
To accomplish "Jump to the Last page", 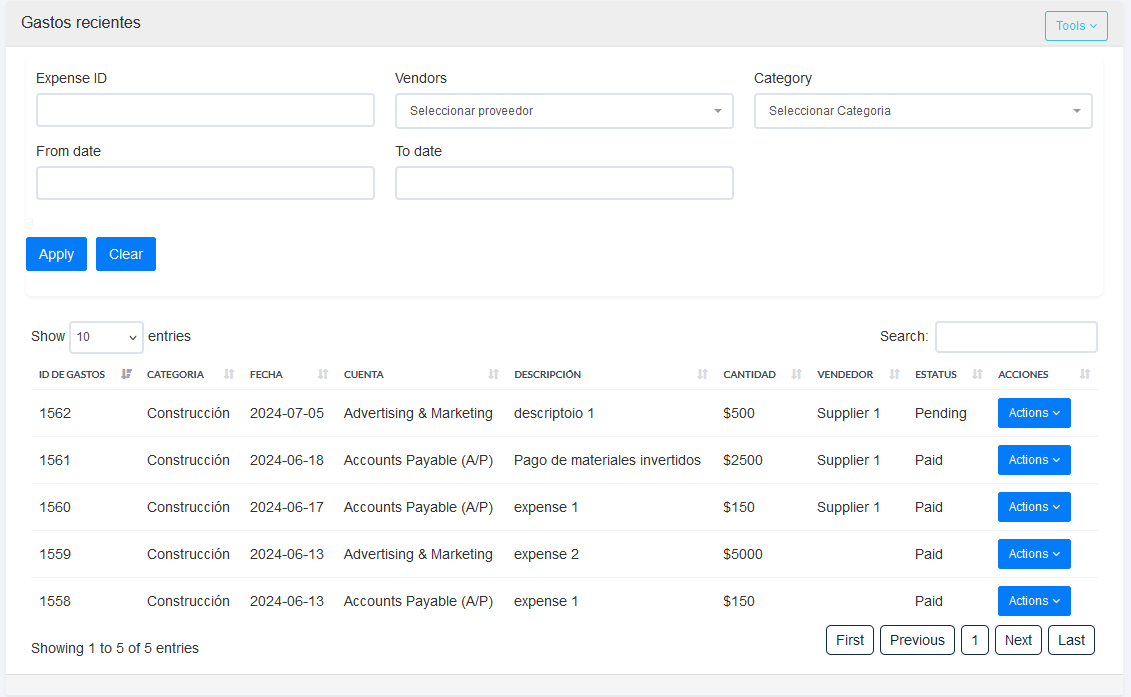I will 1071,640.
